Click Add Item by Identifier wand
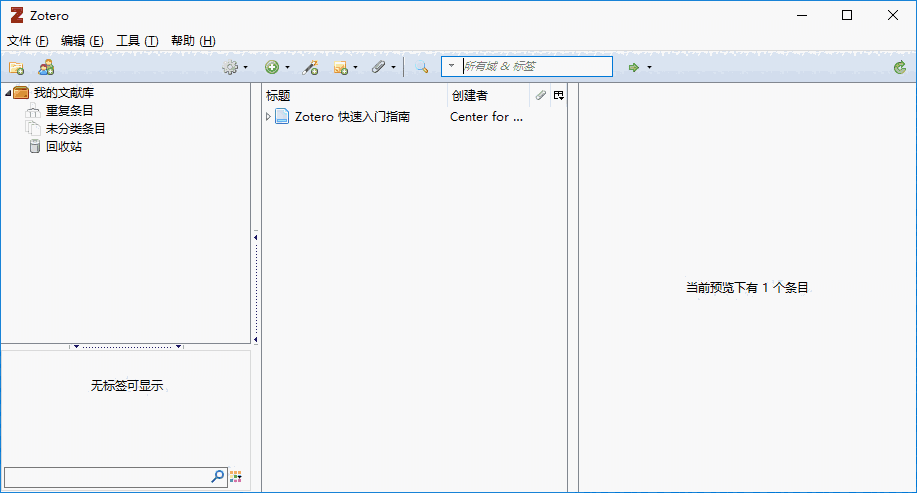The image size is (917, 493). [x=310, y=68]
